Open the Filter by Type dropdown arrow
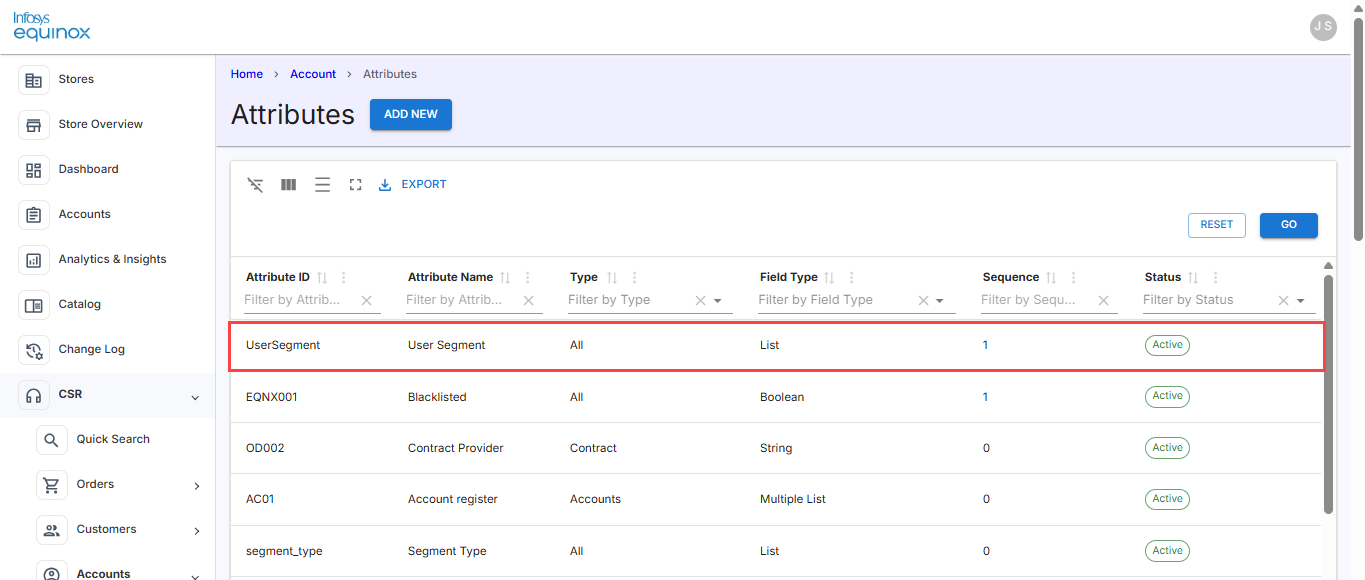The image size is (1365, 580). click(718, 301)
